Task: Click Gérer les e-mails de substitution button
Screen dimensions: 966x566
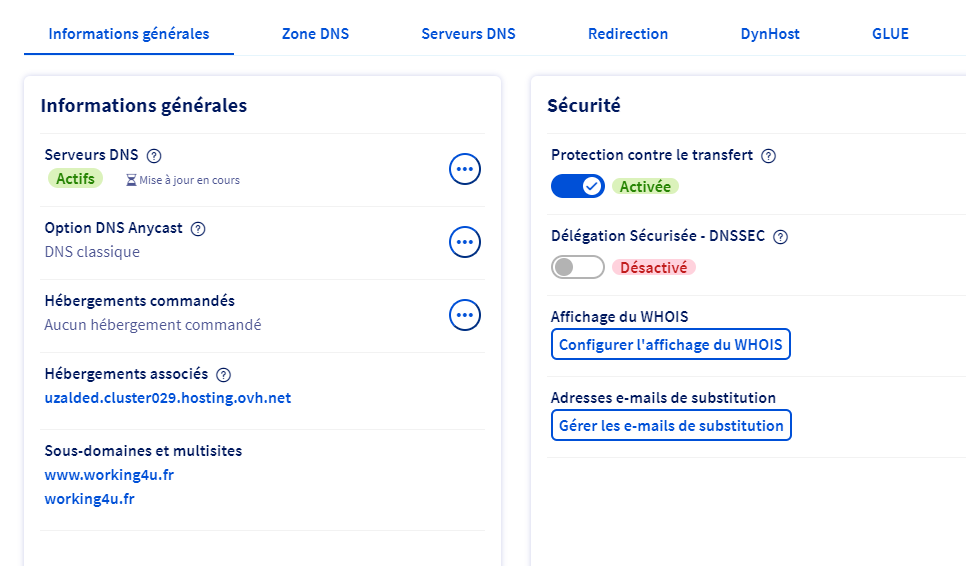Action: coord(670,426)
